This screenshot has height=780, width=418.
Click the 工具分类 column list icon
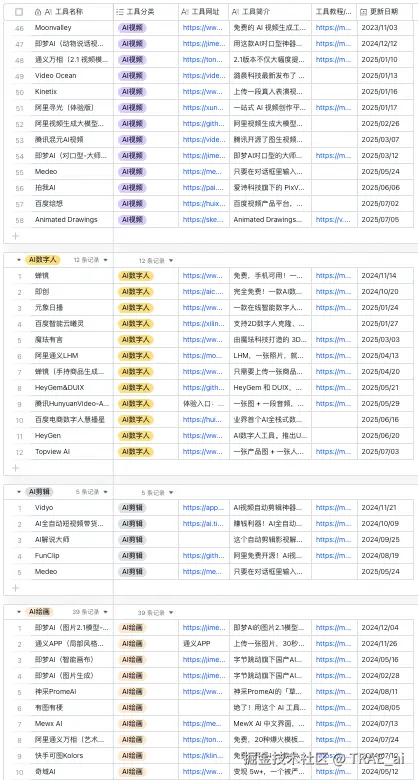(x=119, y=11)
